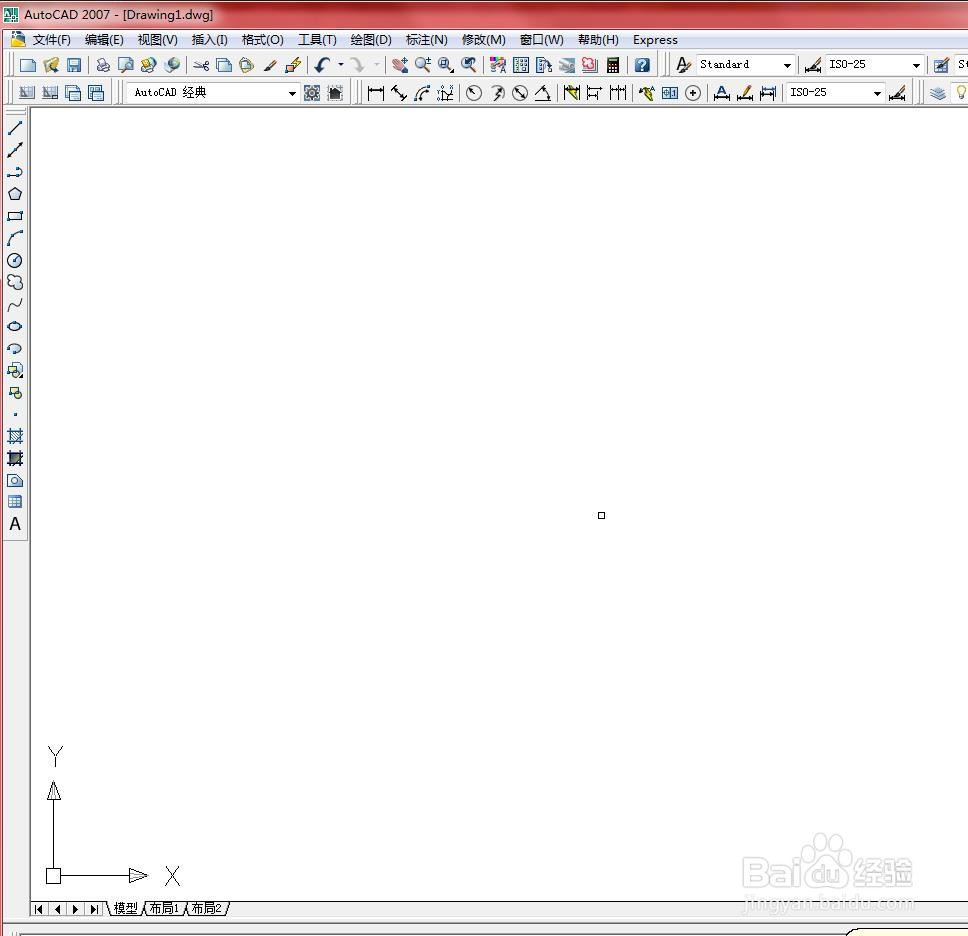Select the Region tool
This screenshot has height=936, width=968.
pyautogui.click(x=15, y=480)
